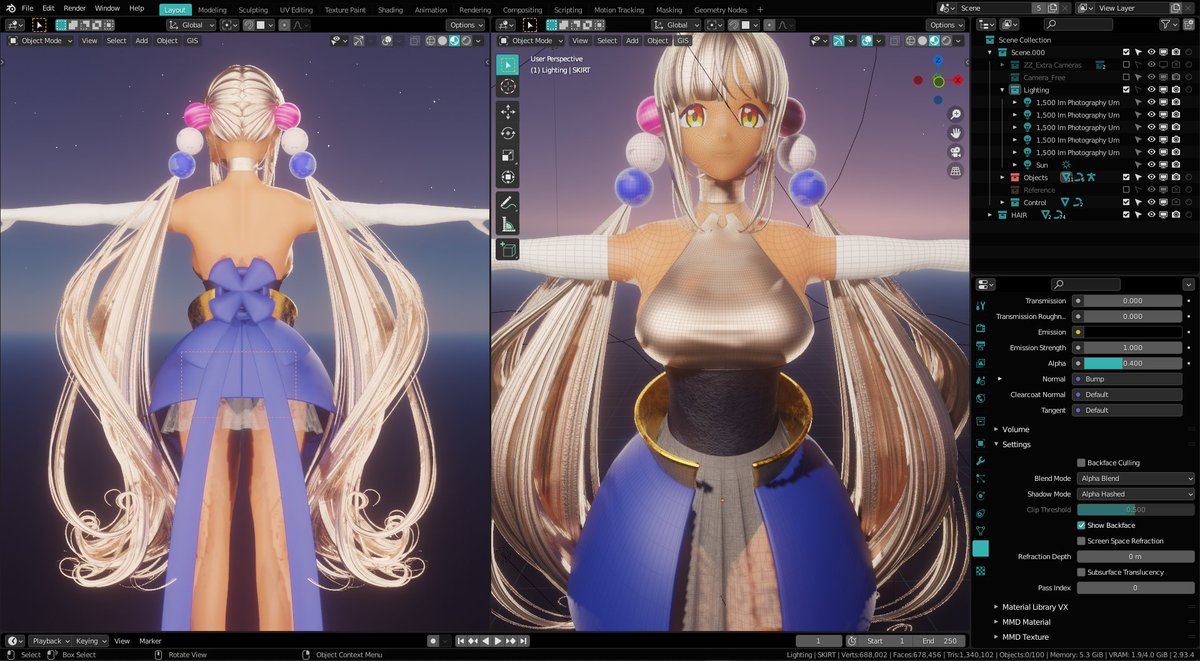Open Options in left viewport header
Viewport: 1200px width, 661px height.
[465, 25]
